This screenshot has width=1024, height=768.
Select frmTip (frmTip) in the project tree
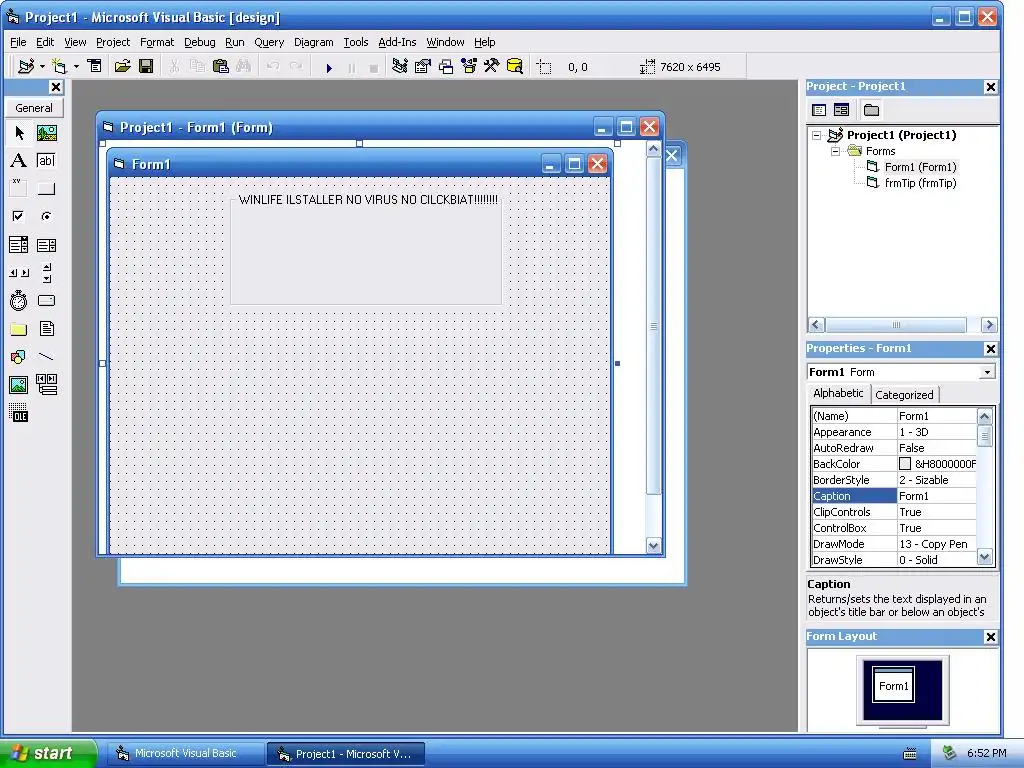(x=920, y=183)
